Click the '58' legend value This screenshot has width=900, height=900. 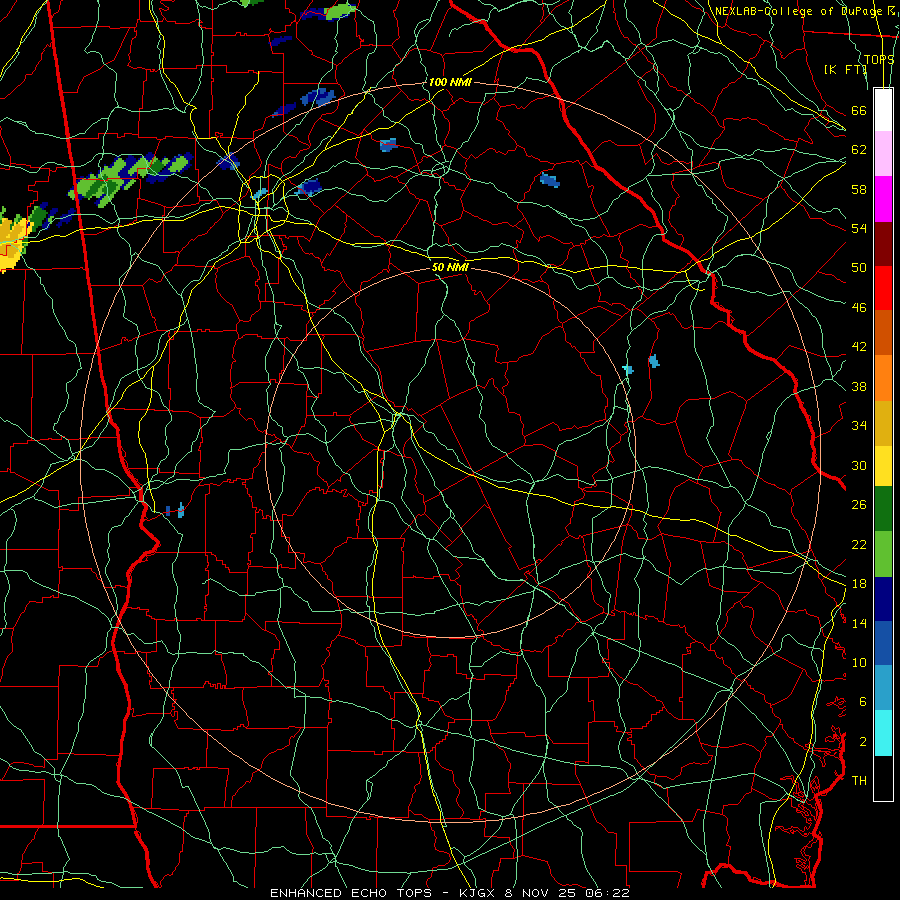859,189
